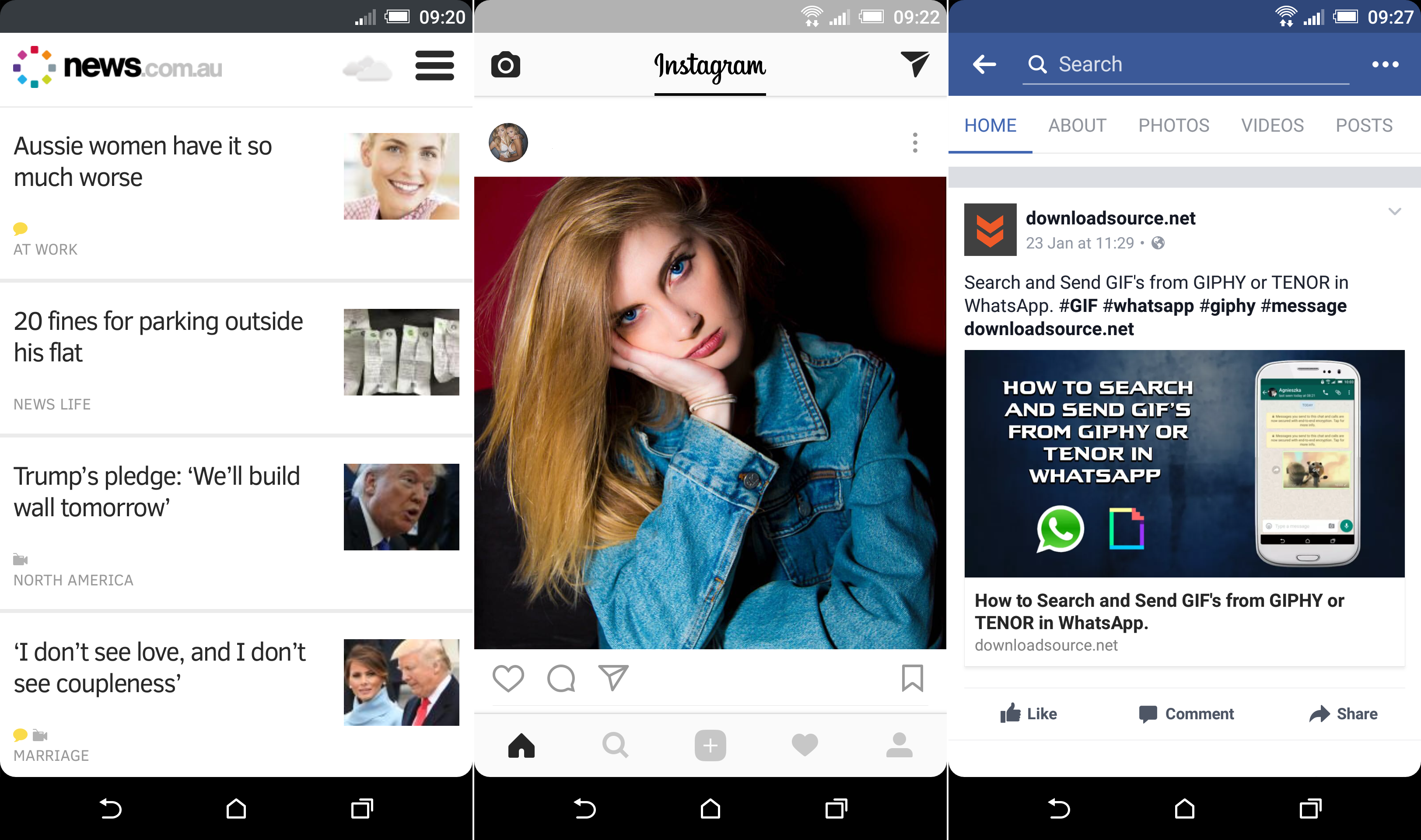
Task: Send the Instagram post via share icon
Action: 613,678
